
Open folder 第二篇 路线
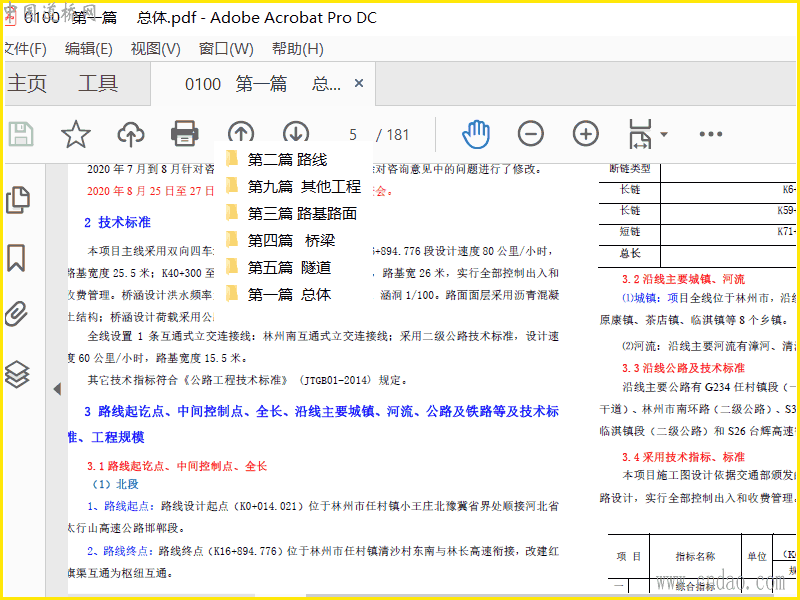[x=287, y=160]
